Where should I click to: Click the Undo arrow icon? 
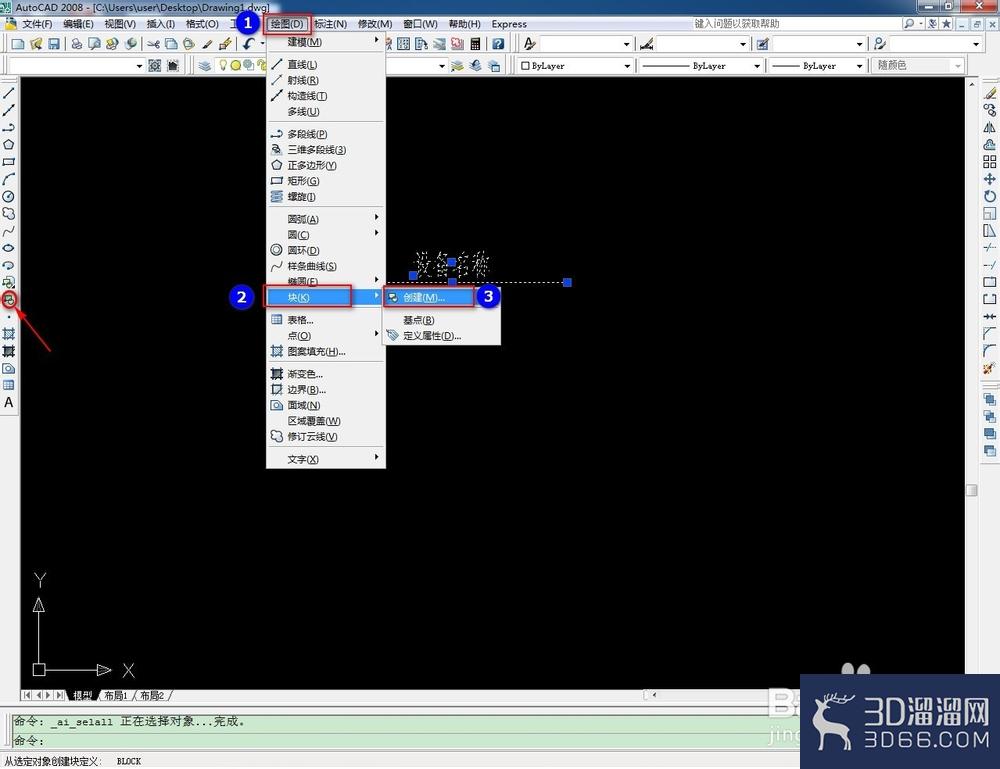click(x=248, y=44)
